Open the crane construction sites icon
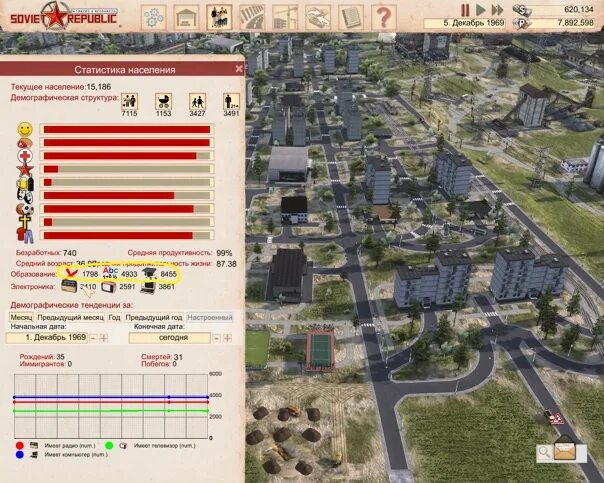604x483 pixels. click(x=285, y=17)
